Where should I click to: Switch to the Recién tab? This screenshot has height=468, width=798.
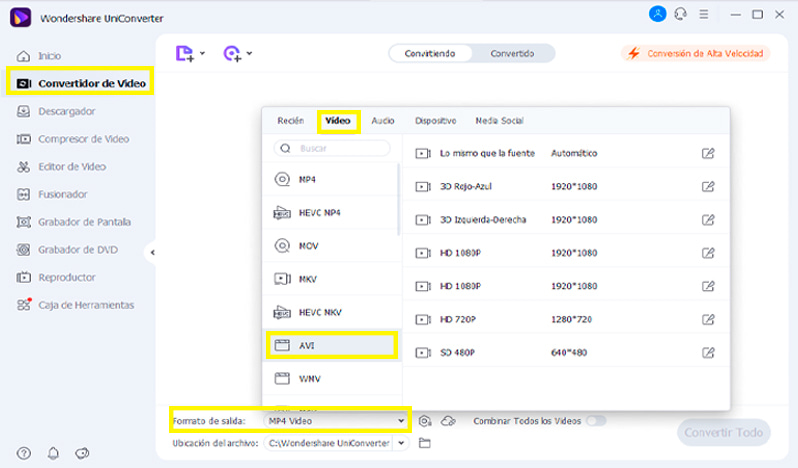[291, 121]
